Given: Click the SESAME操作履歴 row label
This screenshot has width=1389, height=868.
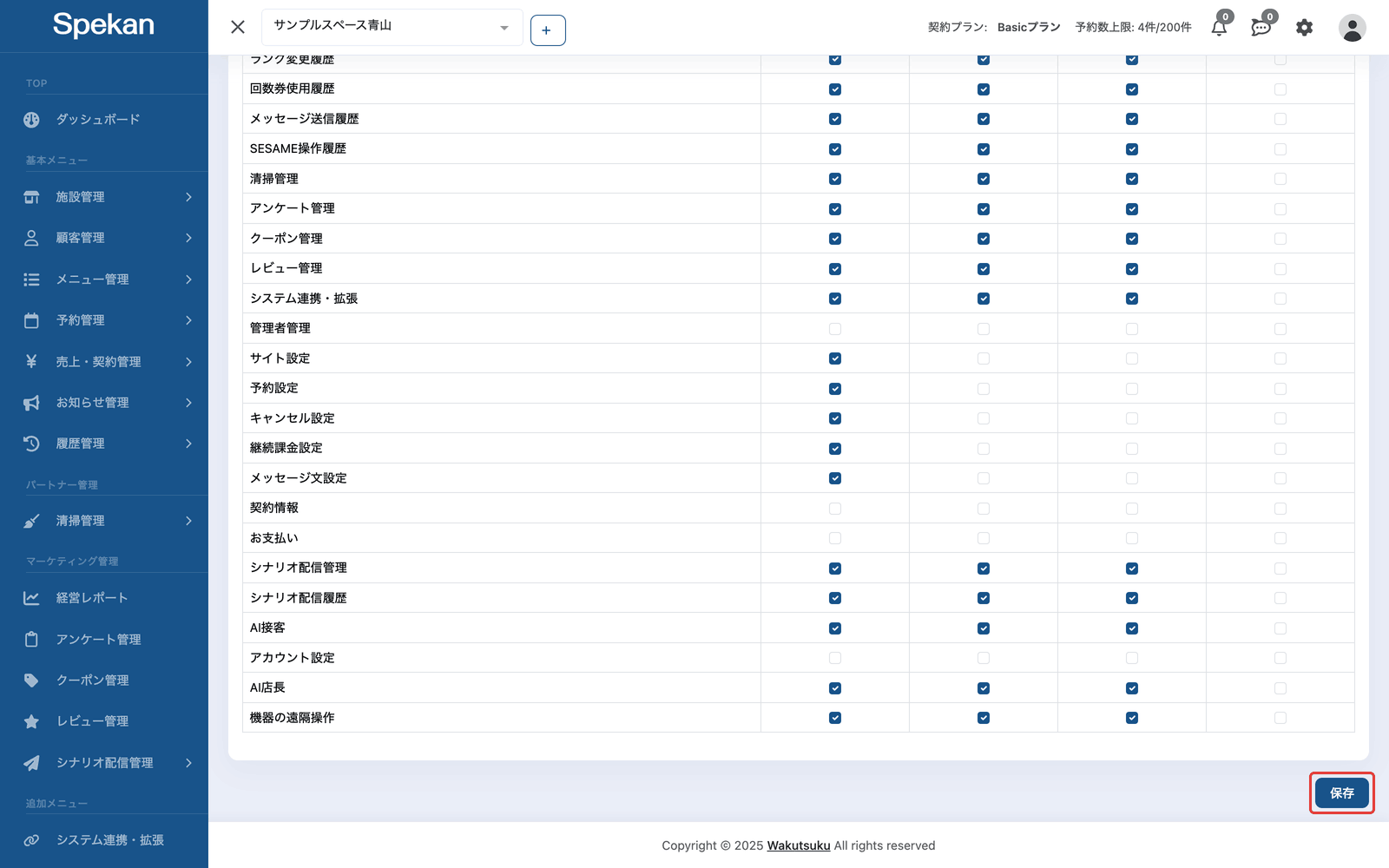Looking at the screenshot, I should 298,148.
